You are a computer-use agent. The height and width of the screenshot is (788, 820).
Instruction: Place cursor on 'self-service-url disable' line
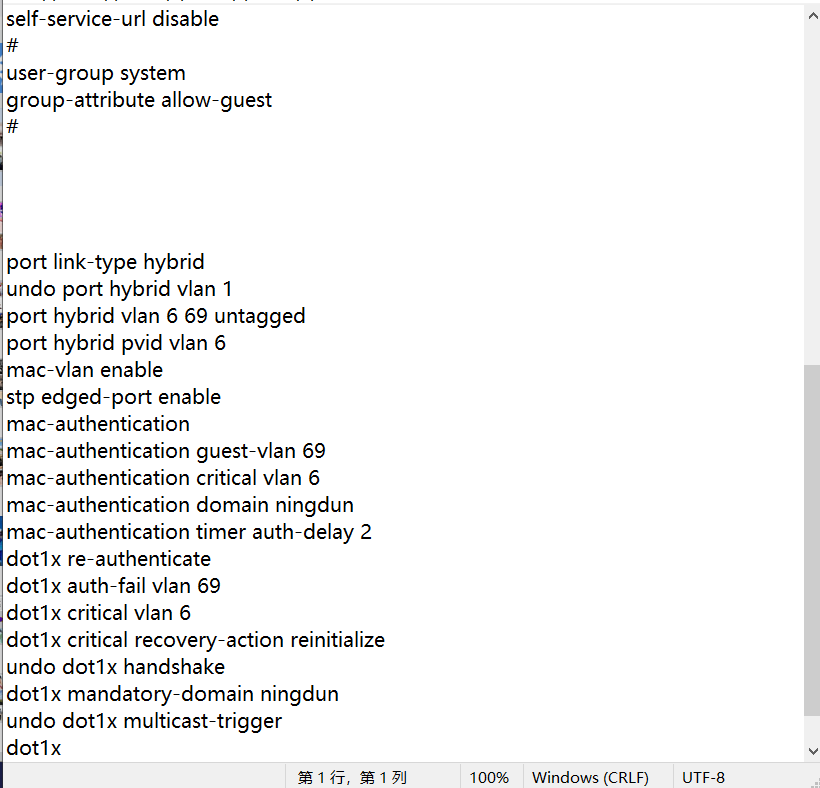(x=112, y=19)
